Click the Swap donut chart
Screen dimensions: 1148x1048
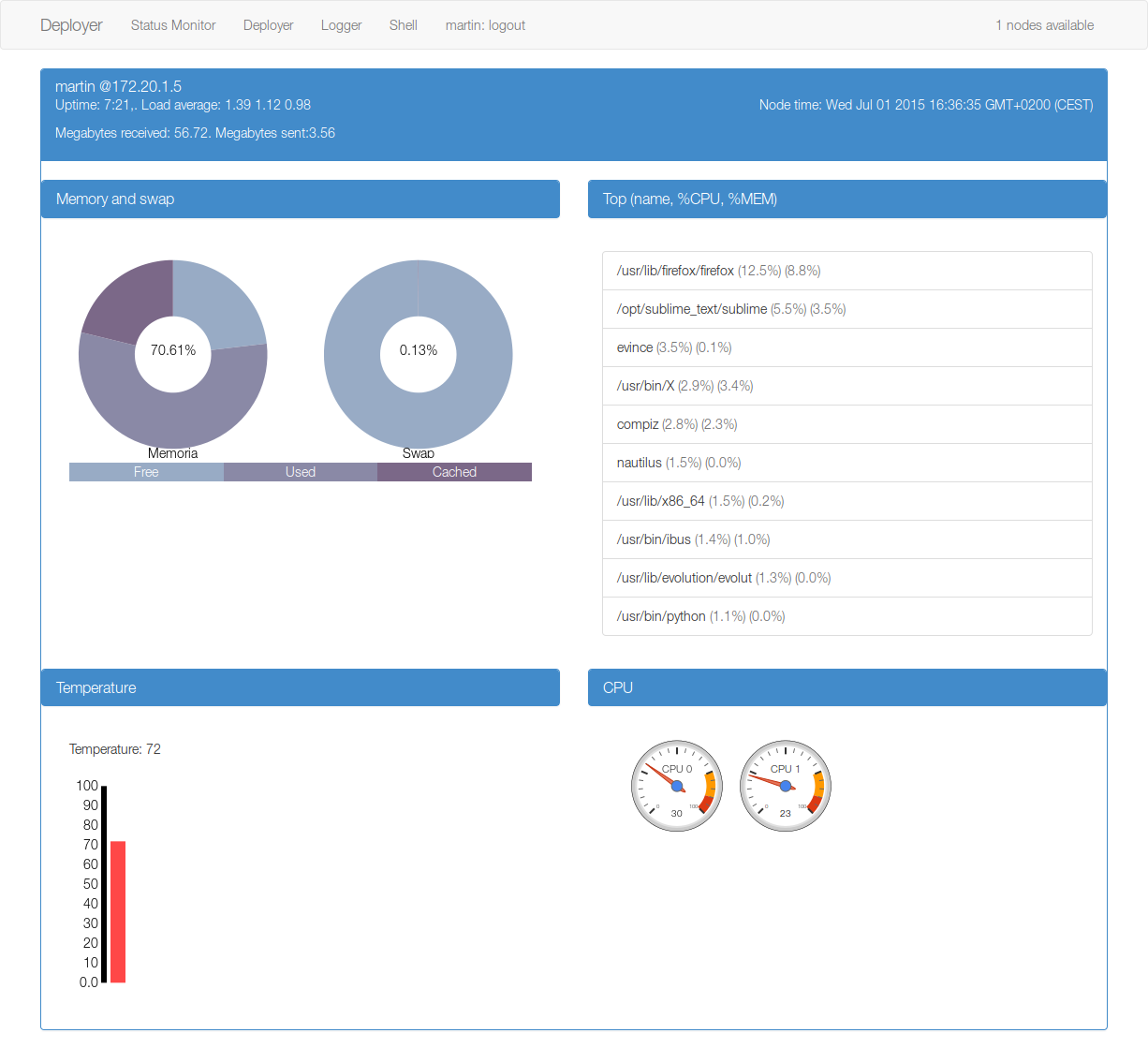[x=419, y=354]
